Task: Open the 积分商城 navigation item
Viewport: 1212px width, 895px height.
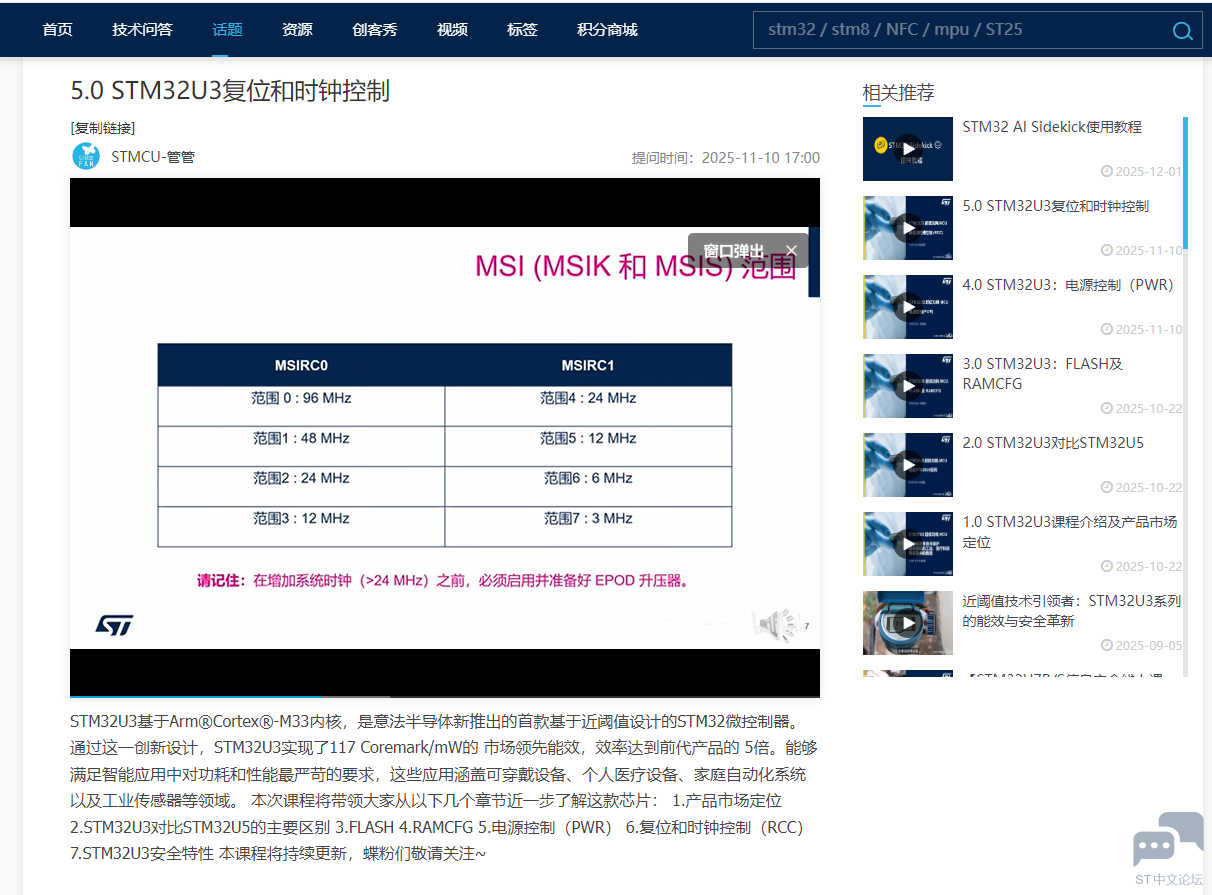Action: point(607,29)
